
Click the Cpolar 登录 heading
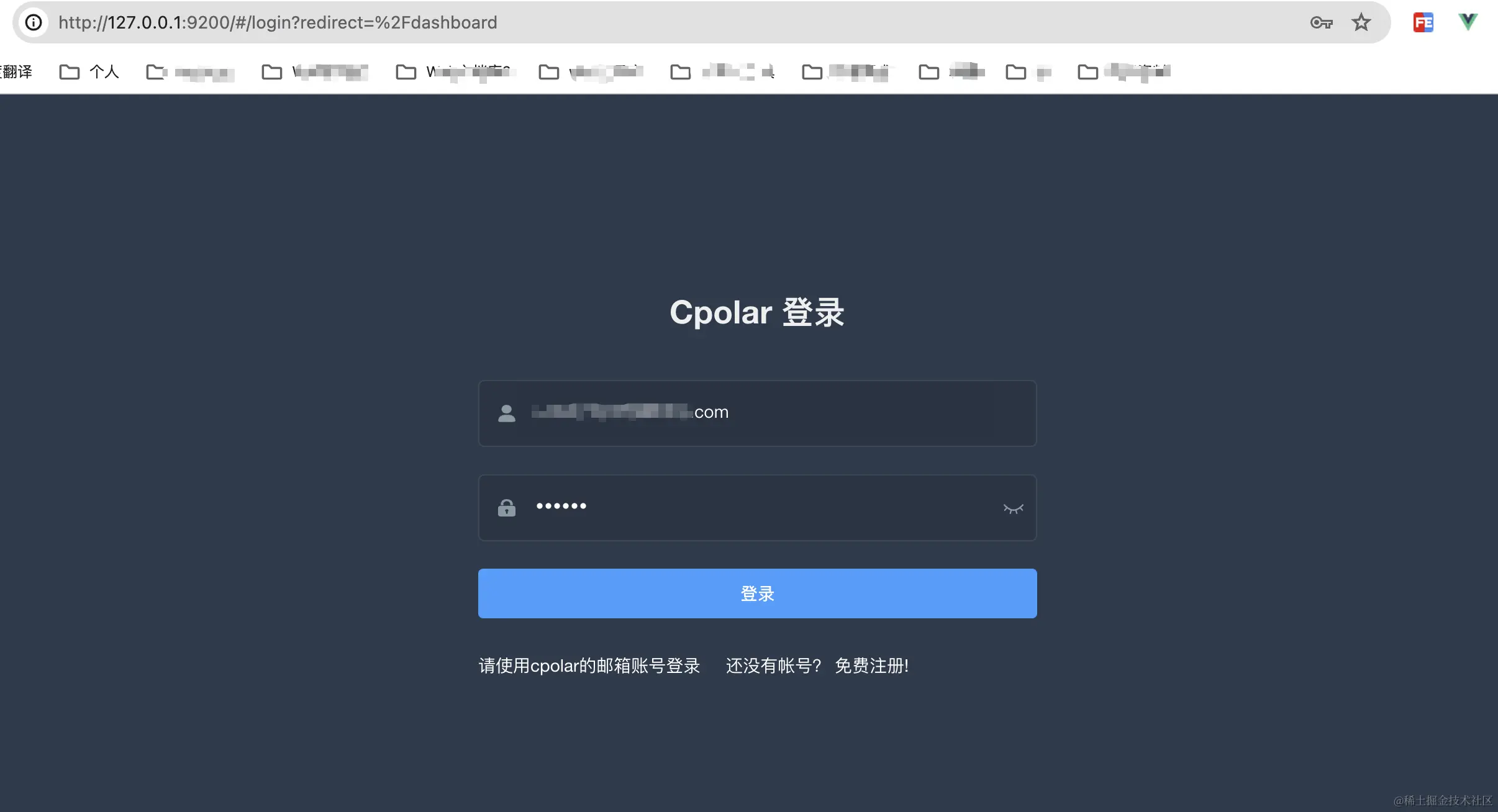pyautogui.click(x=756, y=312)
